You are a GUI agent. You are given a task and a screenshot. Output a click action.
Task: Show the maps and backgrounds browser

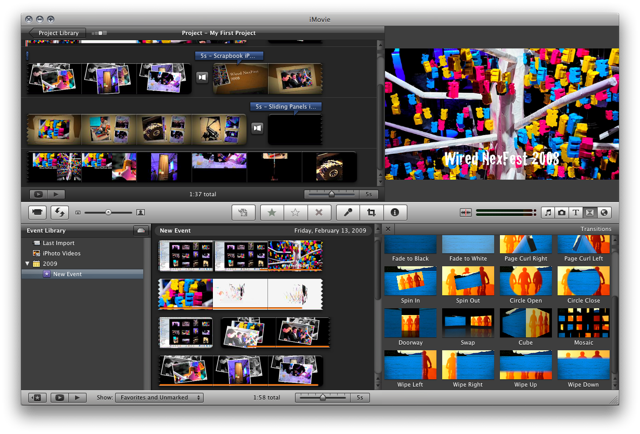point(604,212)
